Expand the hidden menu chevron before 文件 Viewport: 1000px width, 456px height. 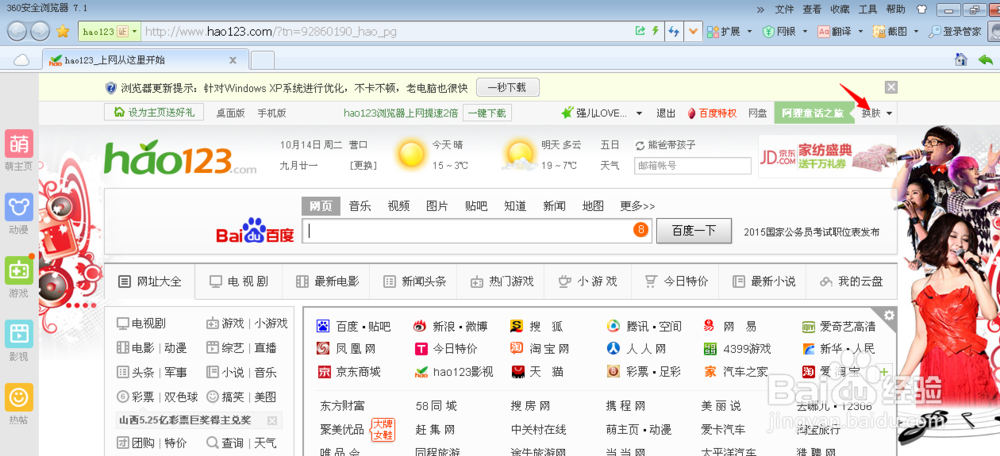coord(760,10)
